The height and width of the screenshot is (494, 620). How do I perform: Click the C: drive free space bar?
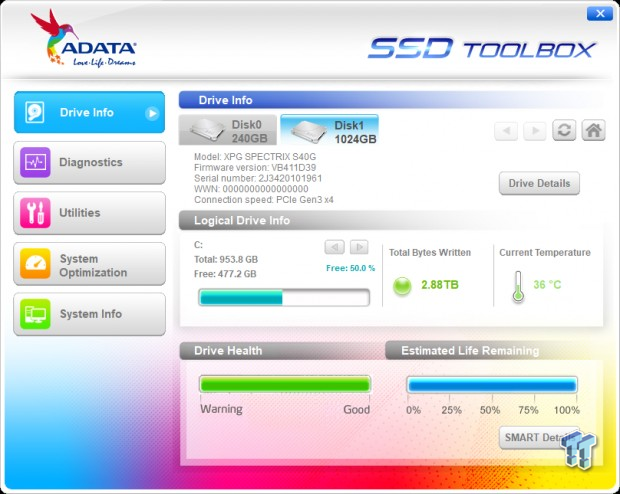click(x=284, y=297)
